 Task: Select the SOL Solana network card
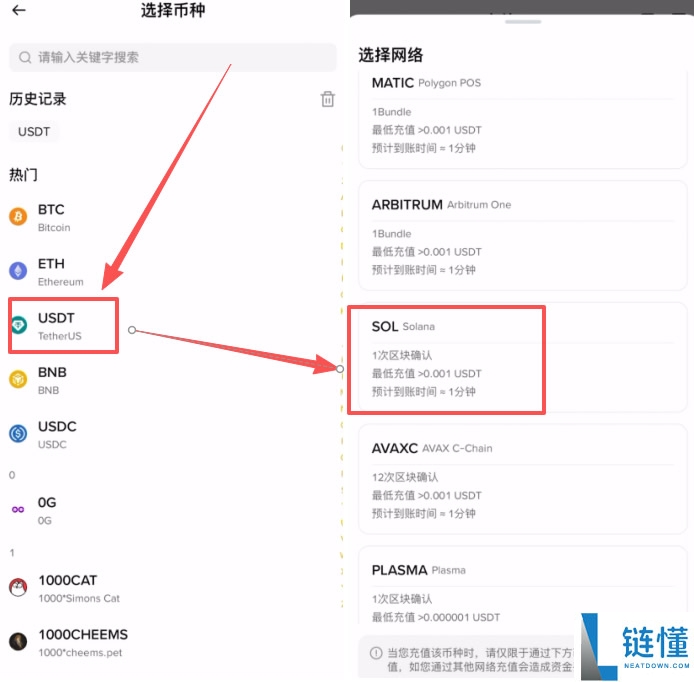[x=523, y=358]
